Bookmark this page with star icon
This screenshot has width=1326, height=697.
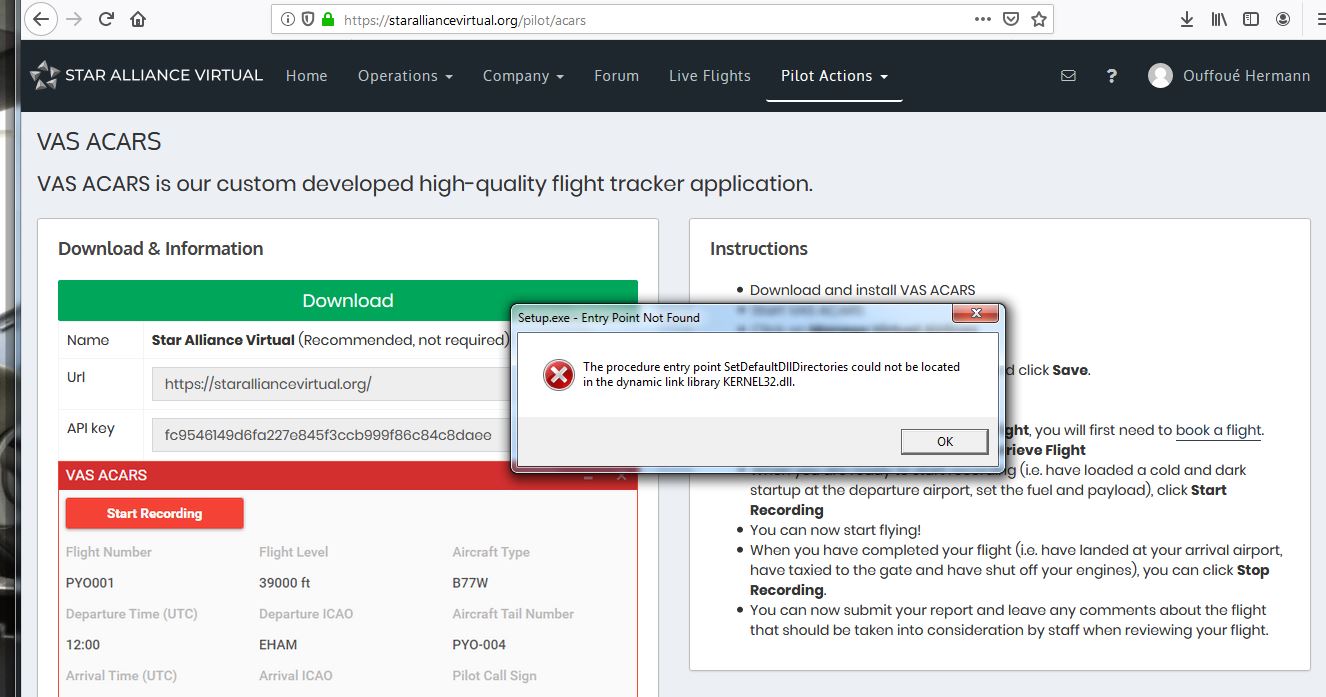click(1039, 19)
